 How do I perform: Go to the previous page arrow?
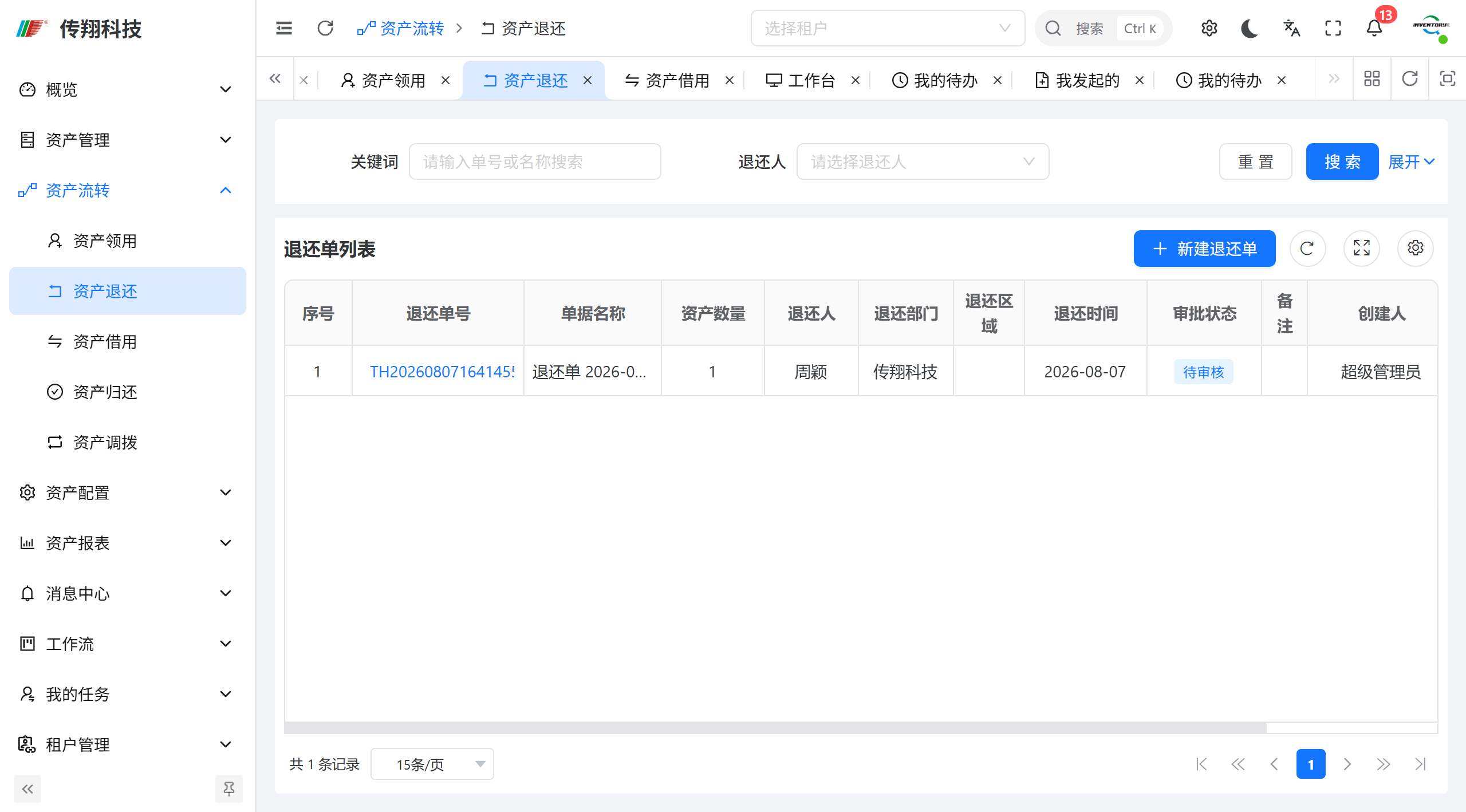point(1274,764)
